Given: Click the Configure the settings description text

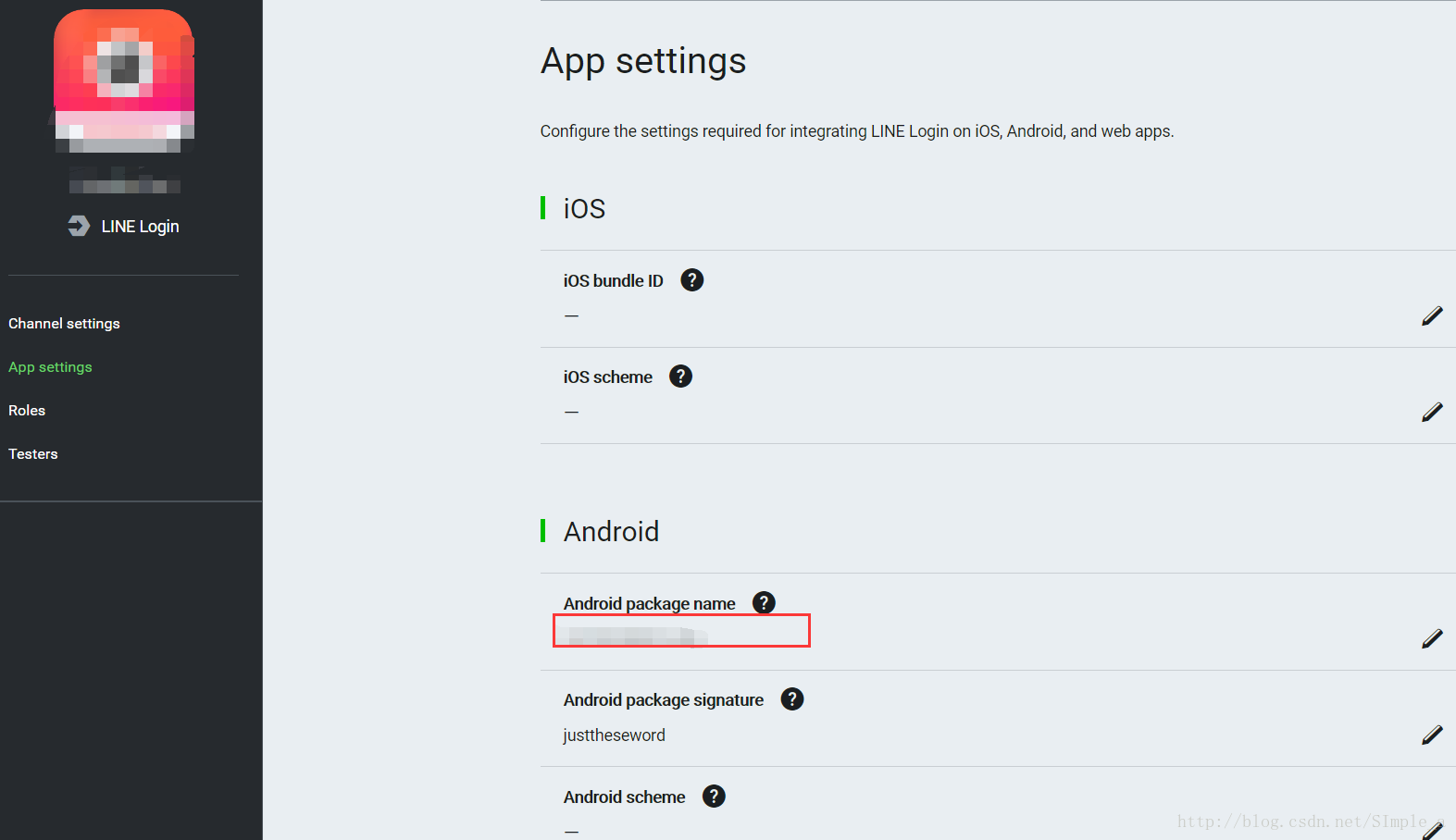Looking at the screenshot, I should 857,131.
